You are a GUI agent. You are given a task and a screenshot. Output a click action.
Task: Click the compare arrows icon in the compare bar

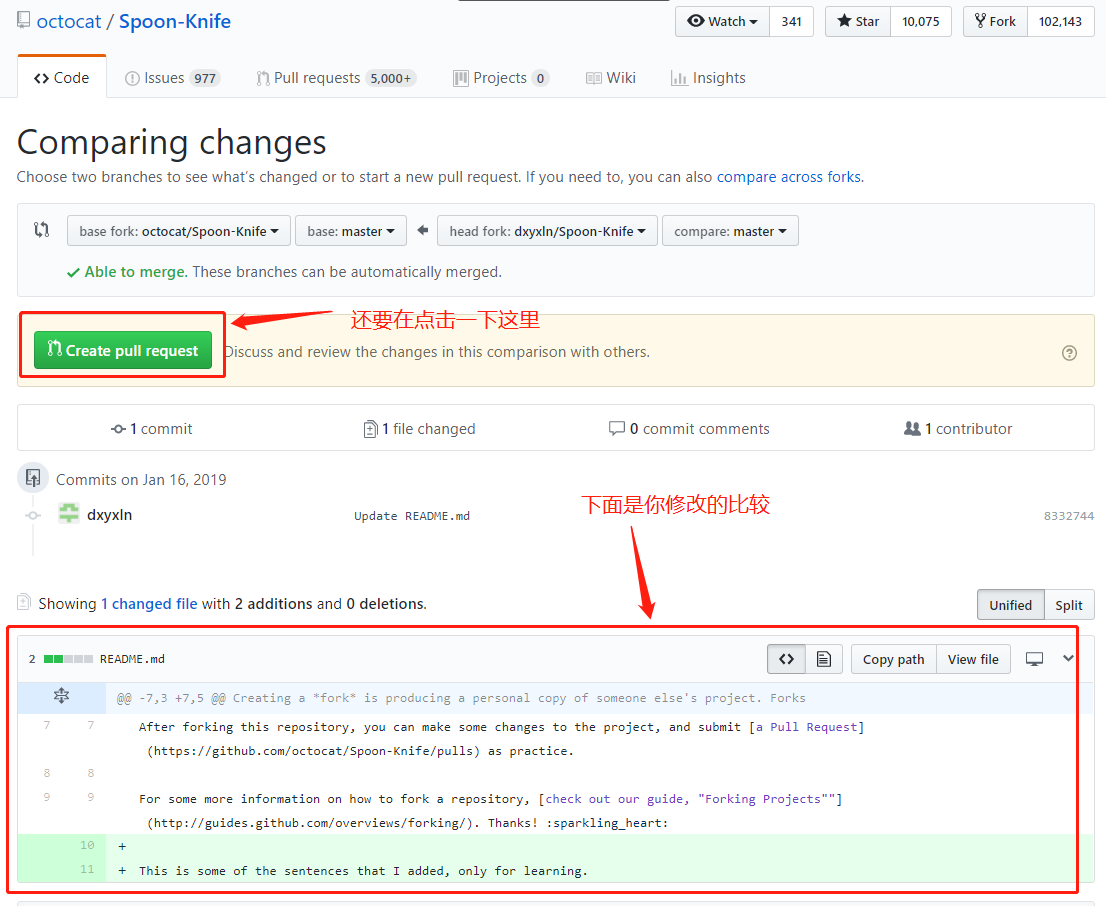(x=40, y=230)
